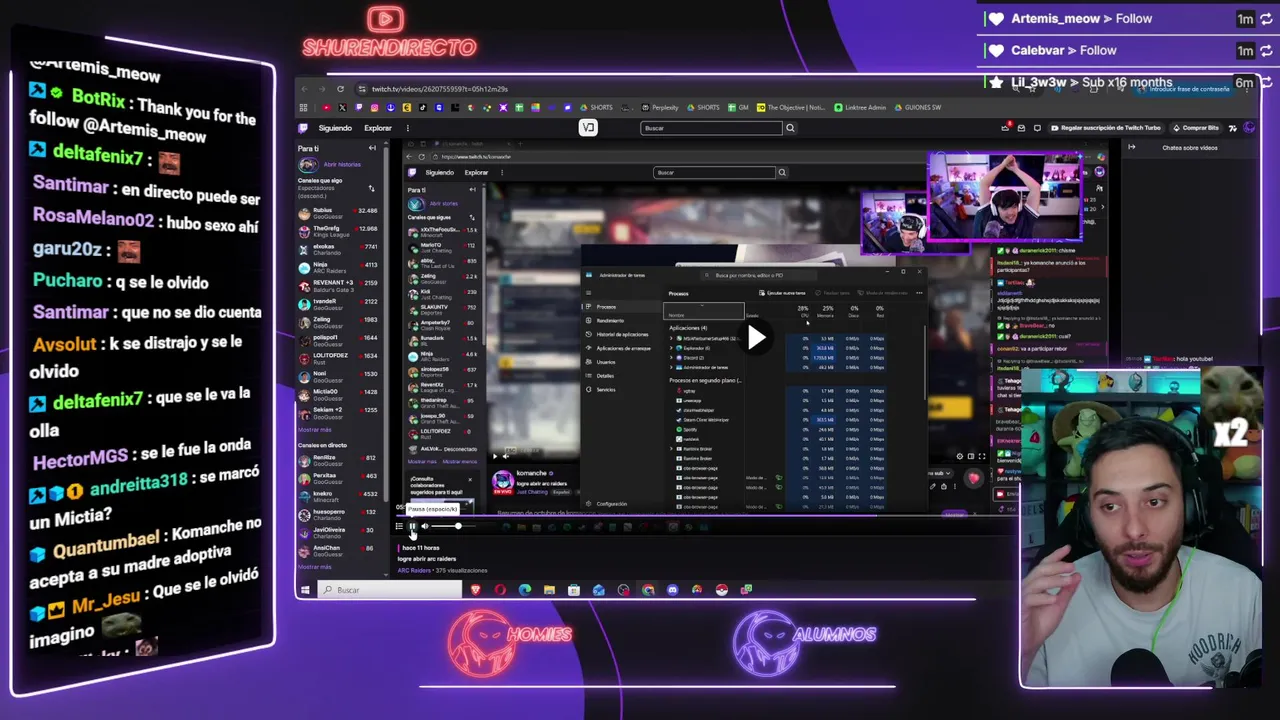Image resolution: width=1280 pixels, height=720 pixels.
Task: Open Microsoft Edge from taskbar
Action: [525, 590]
